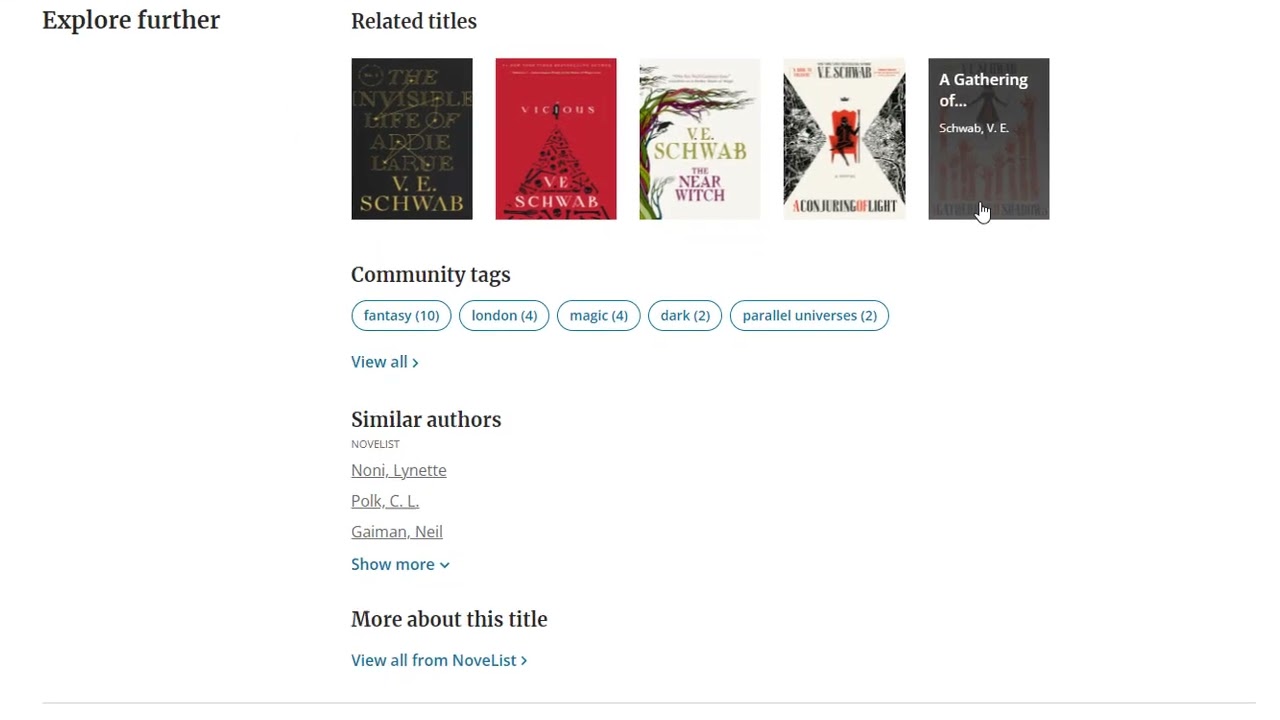Image resolution: width=1280 pixels, height=720 pixels.
Task: Open the Vicious book cover
Action: coord(555,139)
